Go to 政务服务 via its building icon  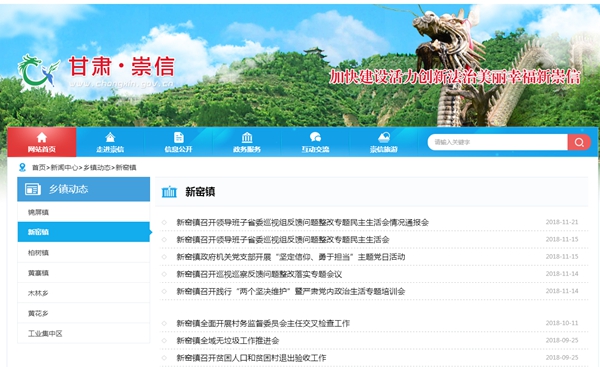pyautogui.click(x=247, y=137)
